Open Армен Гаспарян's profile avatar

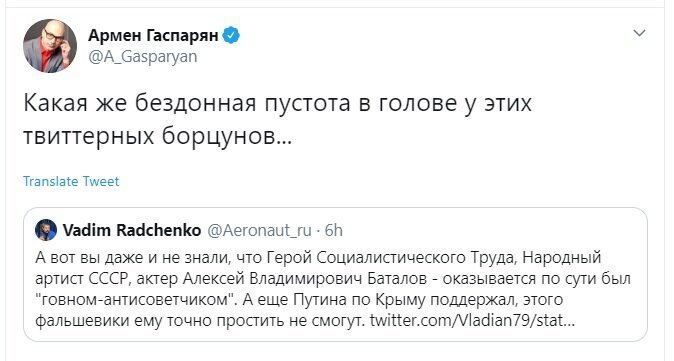pyautogui.click(x=50, y=46)
